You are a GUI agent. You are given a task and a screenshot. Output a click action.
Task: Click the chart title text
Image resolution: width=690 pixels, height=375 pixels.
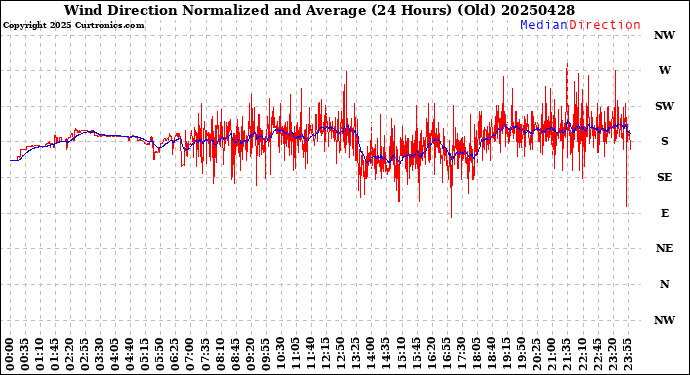click(x=319, y=11)
